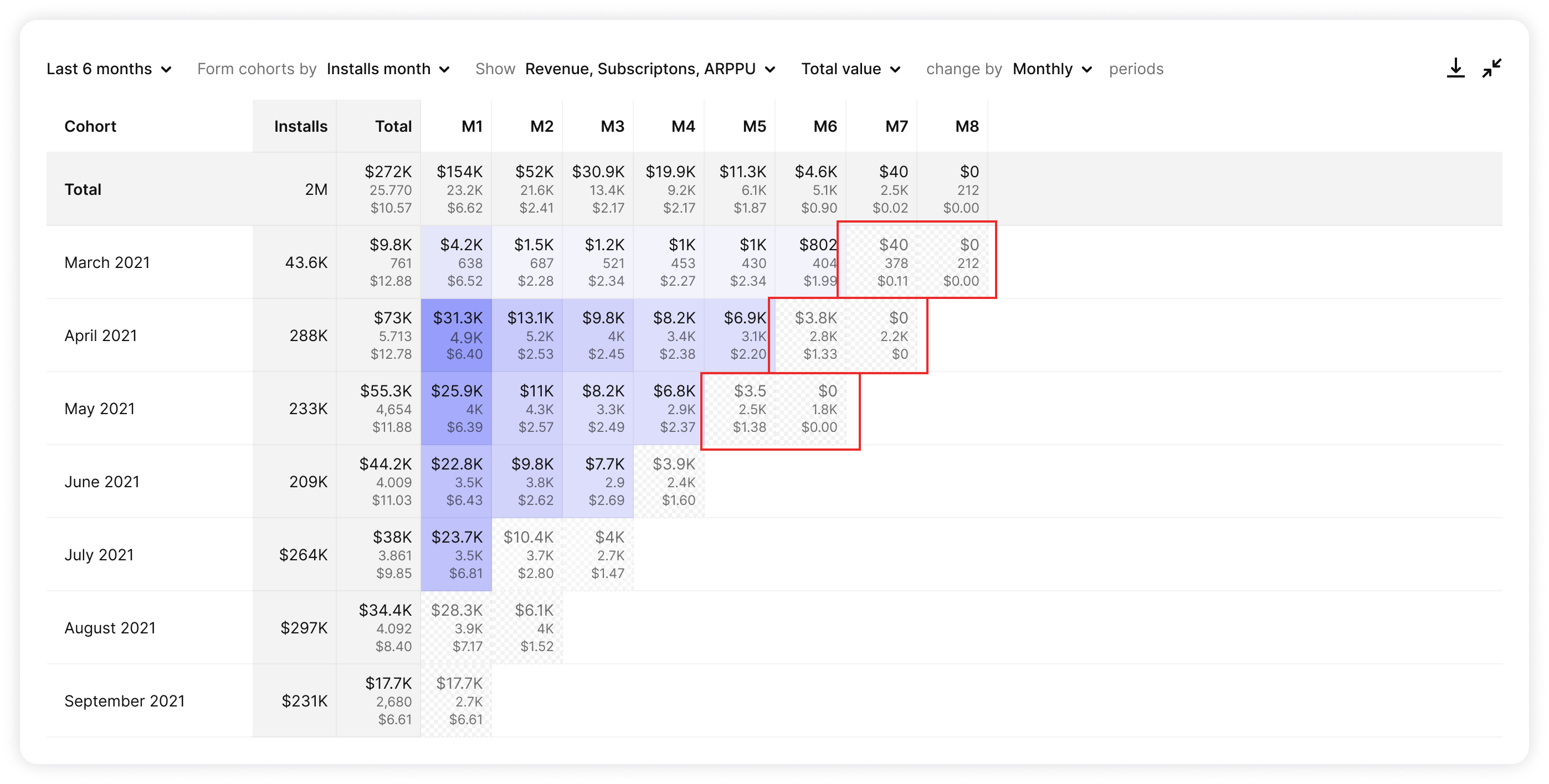Click the collapse fullscreen arrows icon

pos(1491,68)
